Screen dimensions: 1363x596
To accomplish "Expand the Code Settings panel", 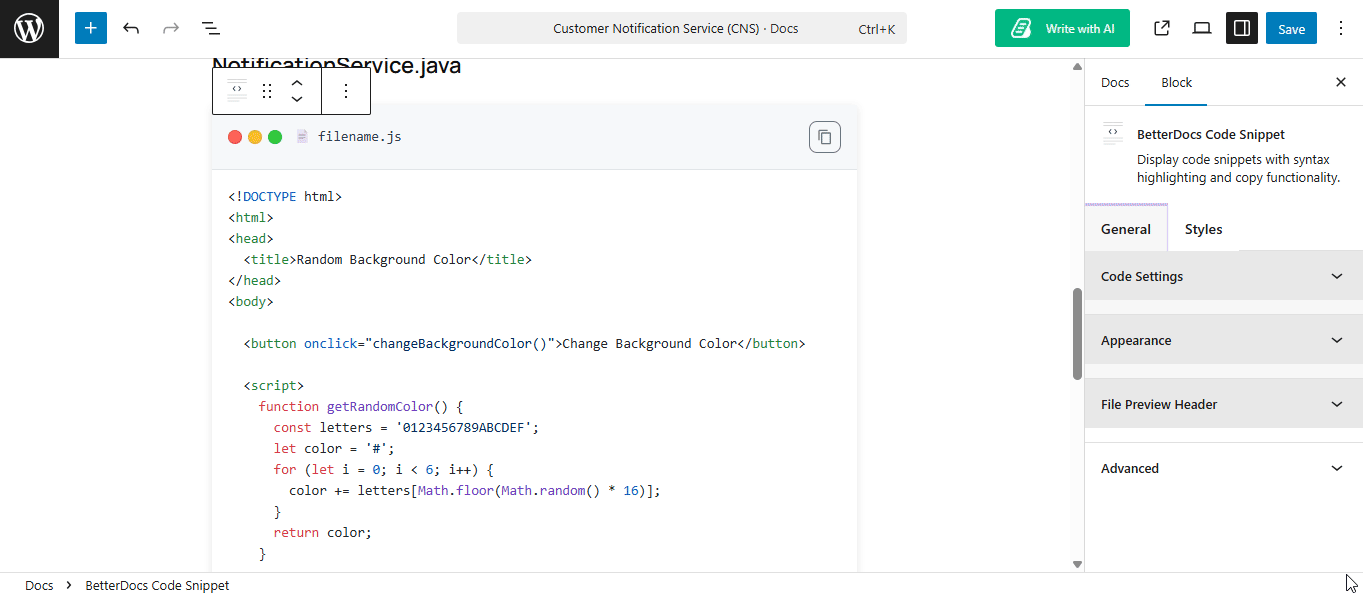I will tap(1224, 276).
